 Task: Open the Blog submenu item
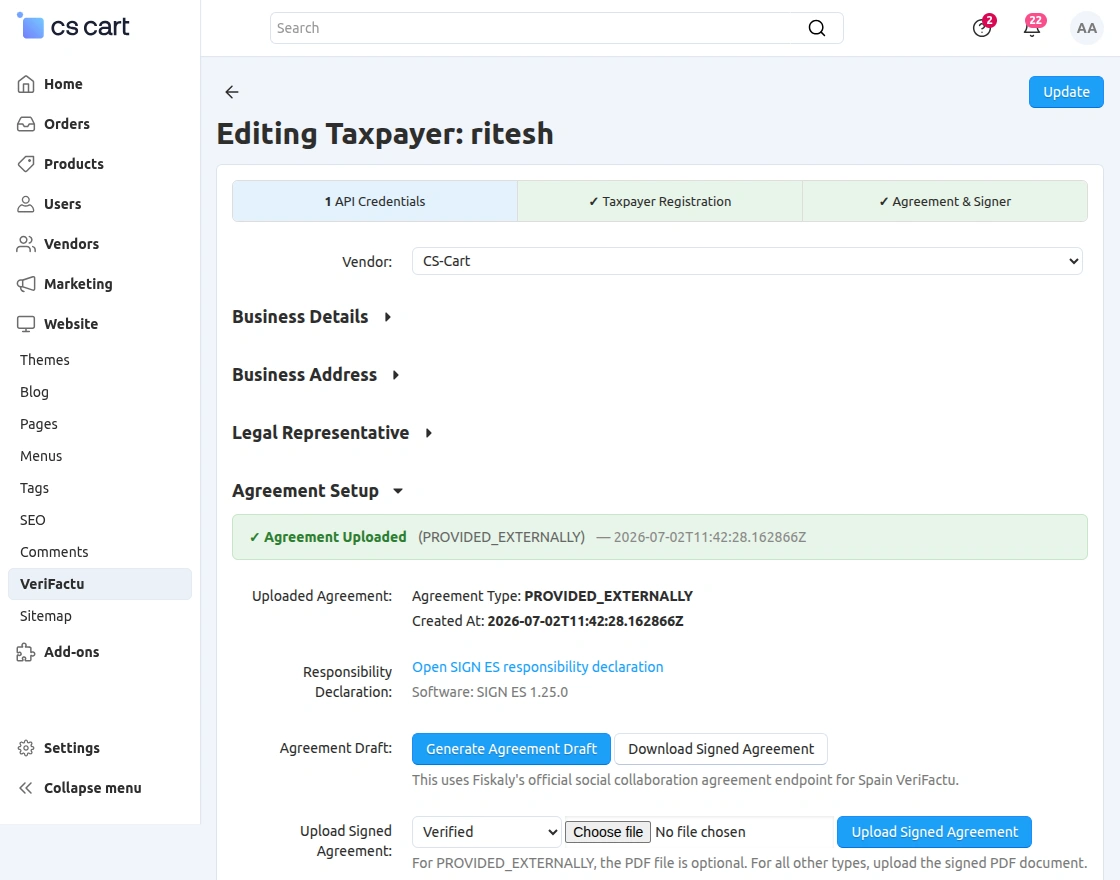[34, 392]
